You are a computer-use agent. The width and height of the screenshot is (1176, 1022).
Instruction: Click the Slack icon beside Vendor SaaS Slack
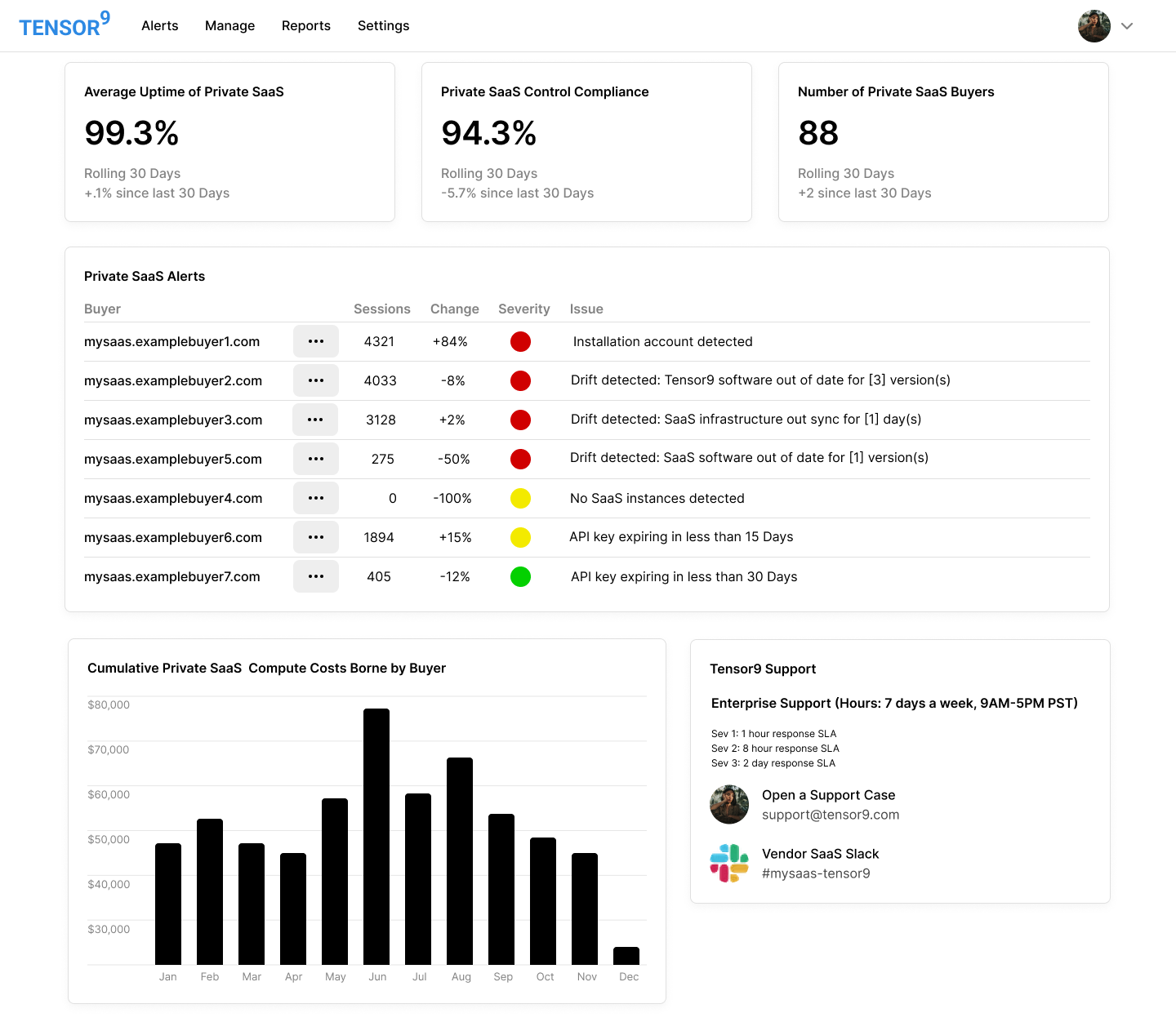click(729, 863)
